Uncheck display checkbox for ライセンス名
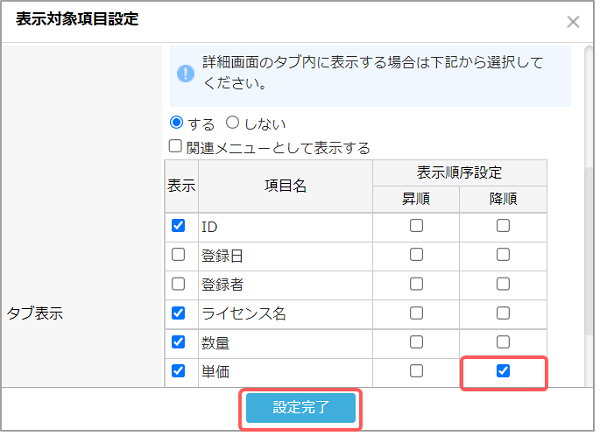This screenshot has height=436, width=600. point(178,313)
